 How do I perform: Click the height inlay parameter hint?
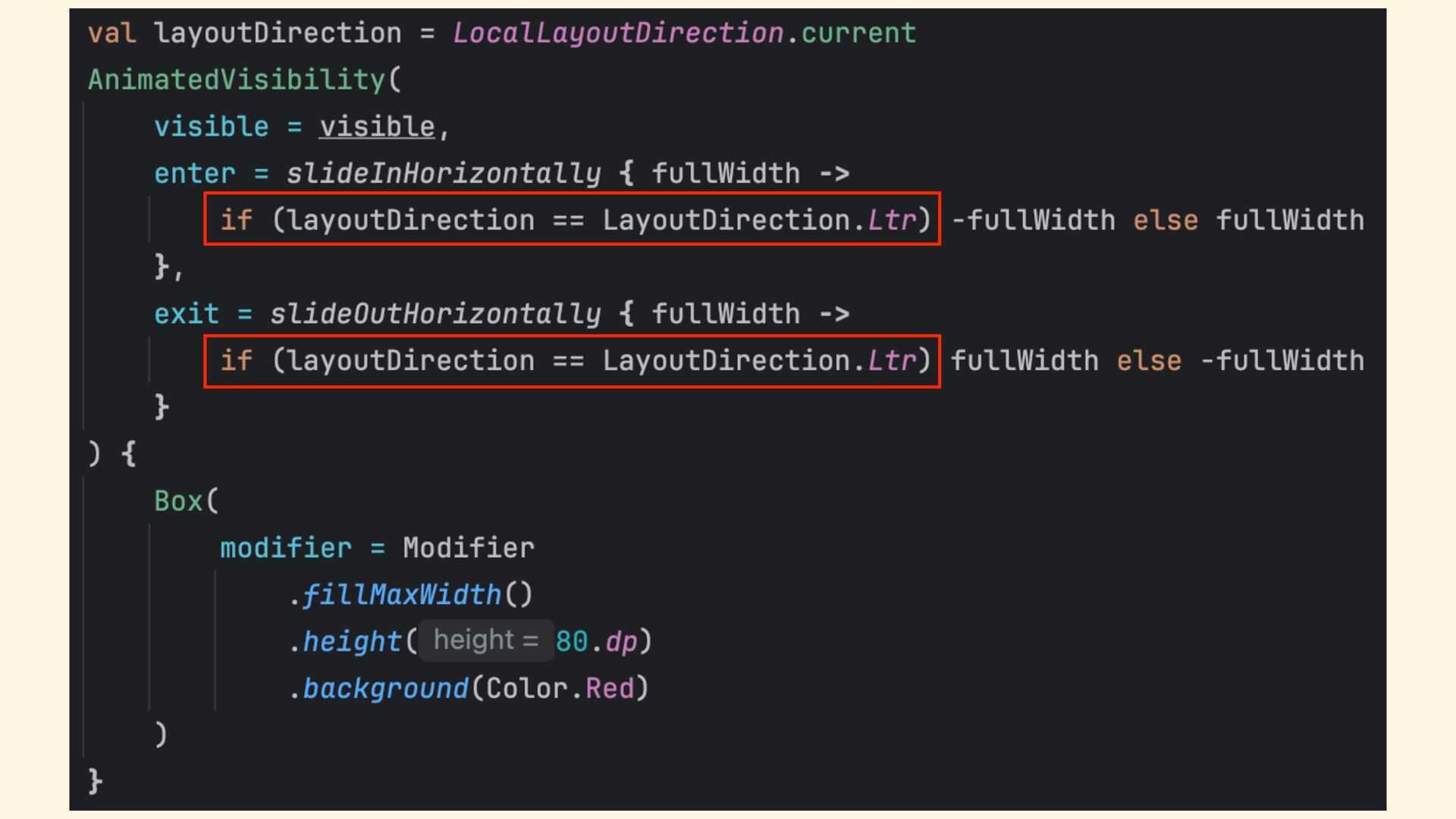point(486,641)
